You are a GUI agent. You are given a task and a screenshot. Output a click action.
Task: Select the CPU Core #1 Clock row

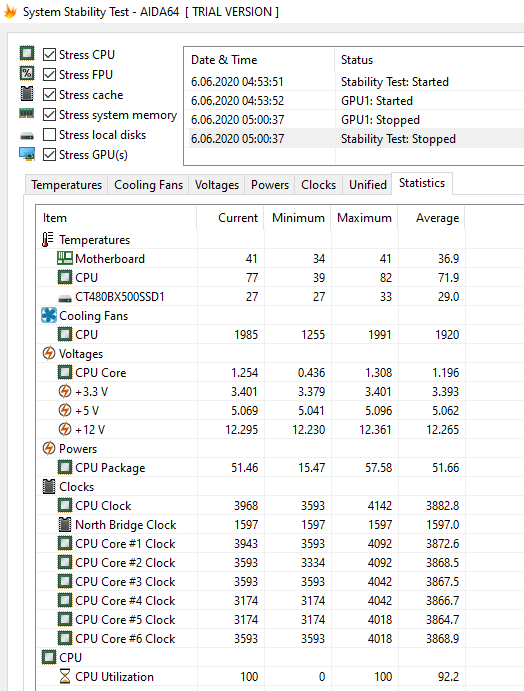click(251, 543)
